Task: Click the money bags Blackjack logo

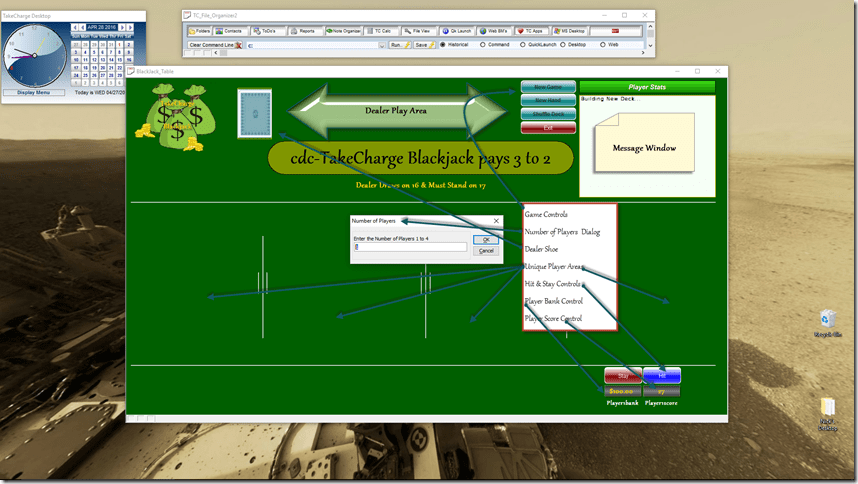Action: click(x=176, y=118)
